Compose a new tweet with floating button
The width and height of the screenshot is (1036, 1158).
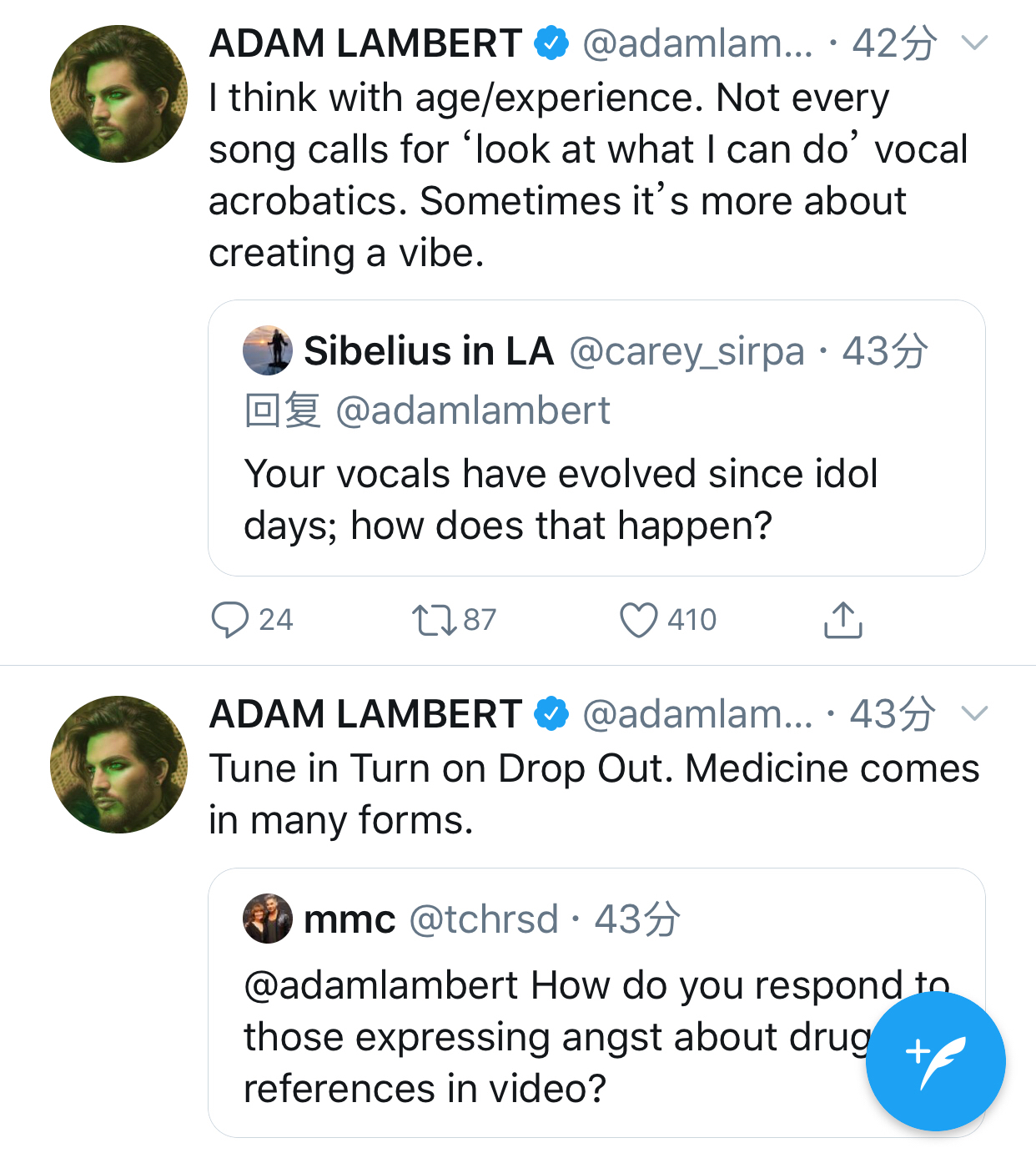(935, 1061)
